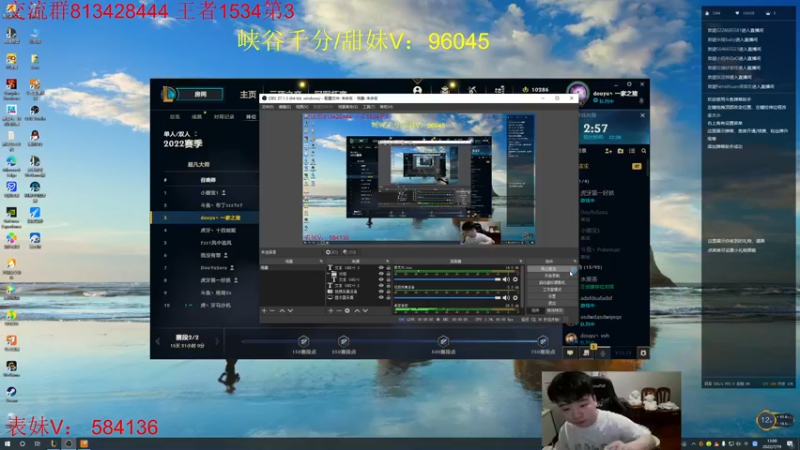Switch to League 排位 tab
The height and width of the screenshot is (450, 800).
[x=251, y=117]
